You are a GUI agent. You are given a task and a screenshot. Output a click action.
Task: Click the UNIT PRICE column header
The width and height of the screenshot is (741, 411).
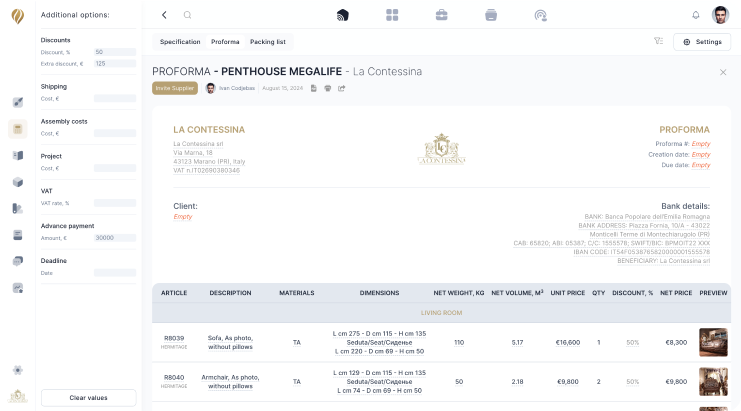(x=568, y=293)
